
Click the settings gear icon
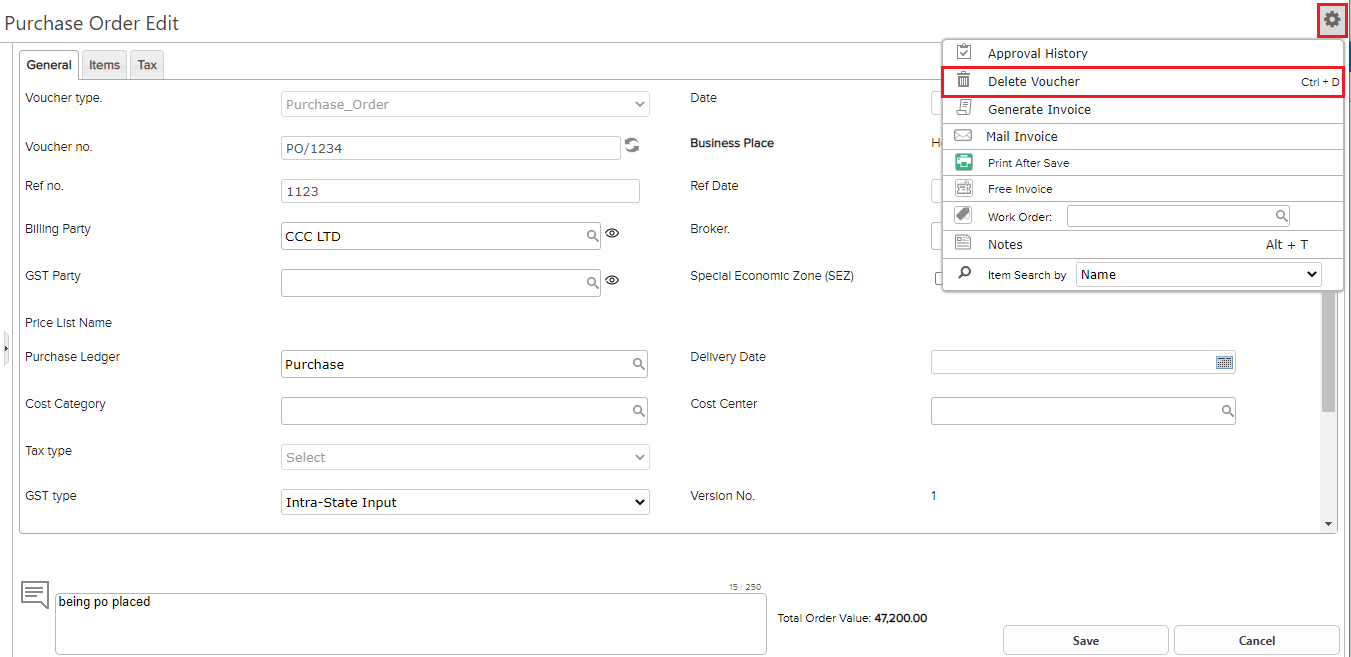click(1331, 20)
